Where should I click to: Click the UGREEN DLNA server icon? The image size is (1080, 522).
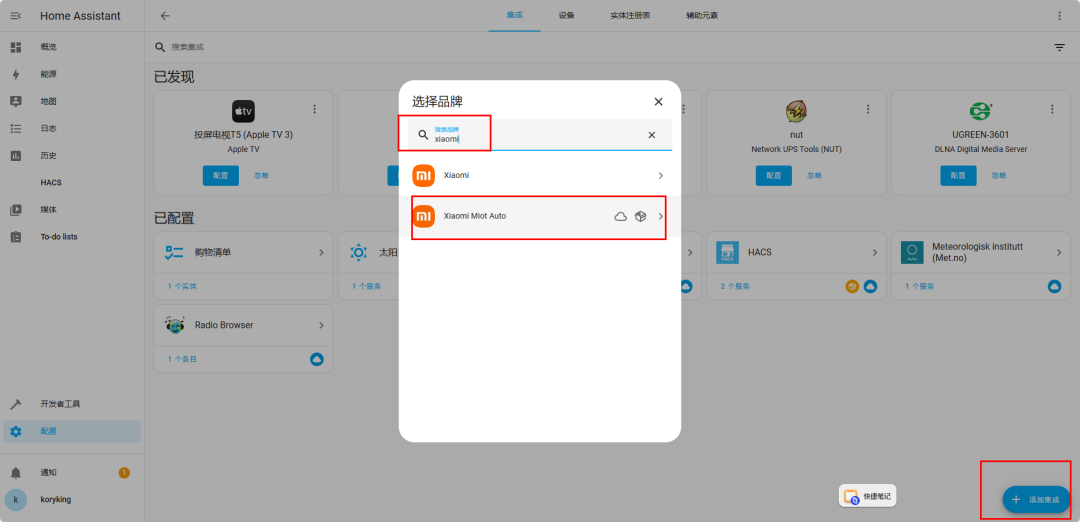981,112
